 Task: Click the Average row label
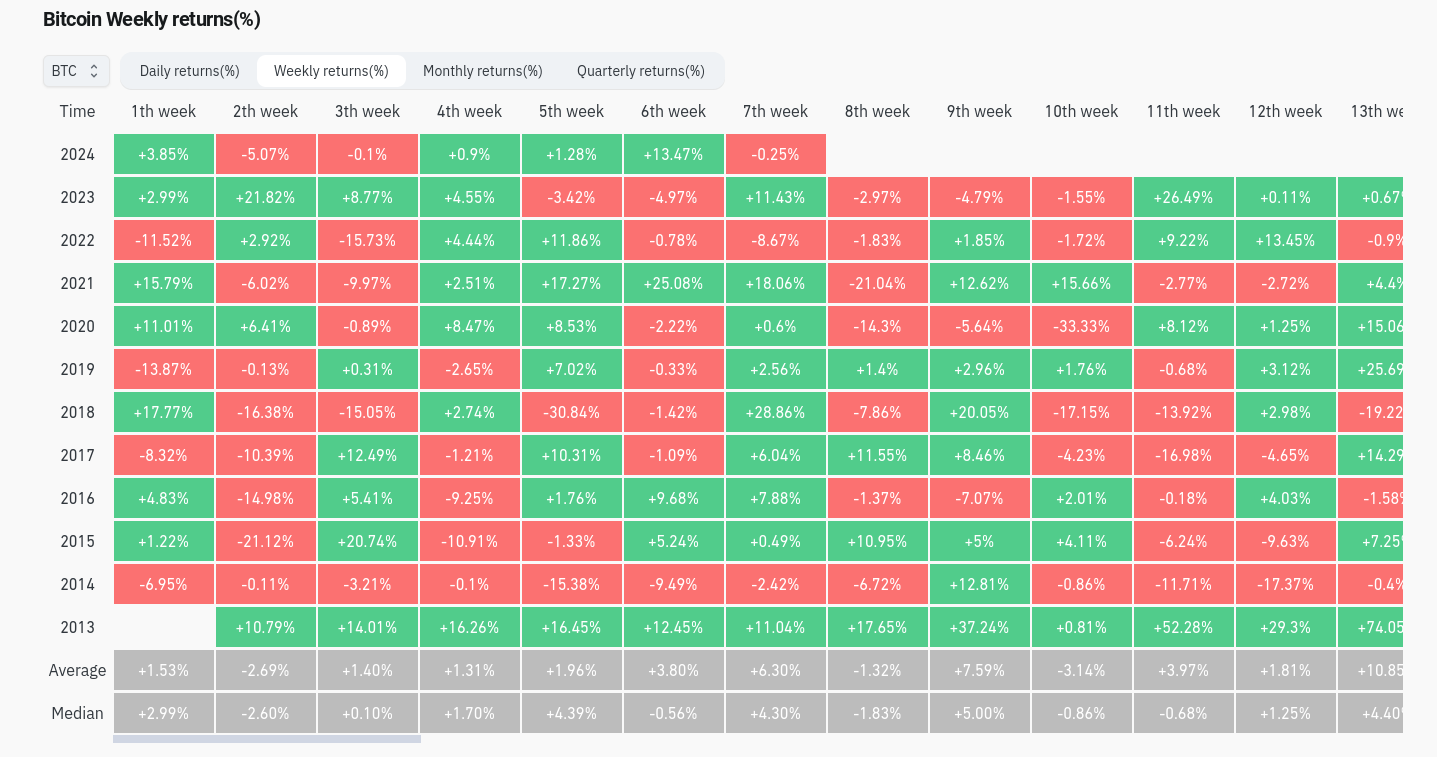tap(78, 670)
